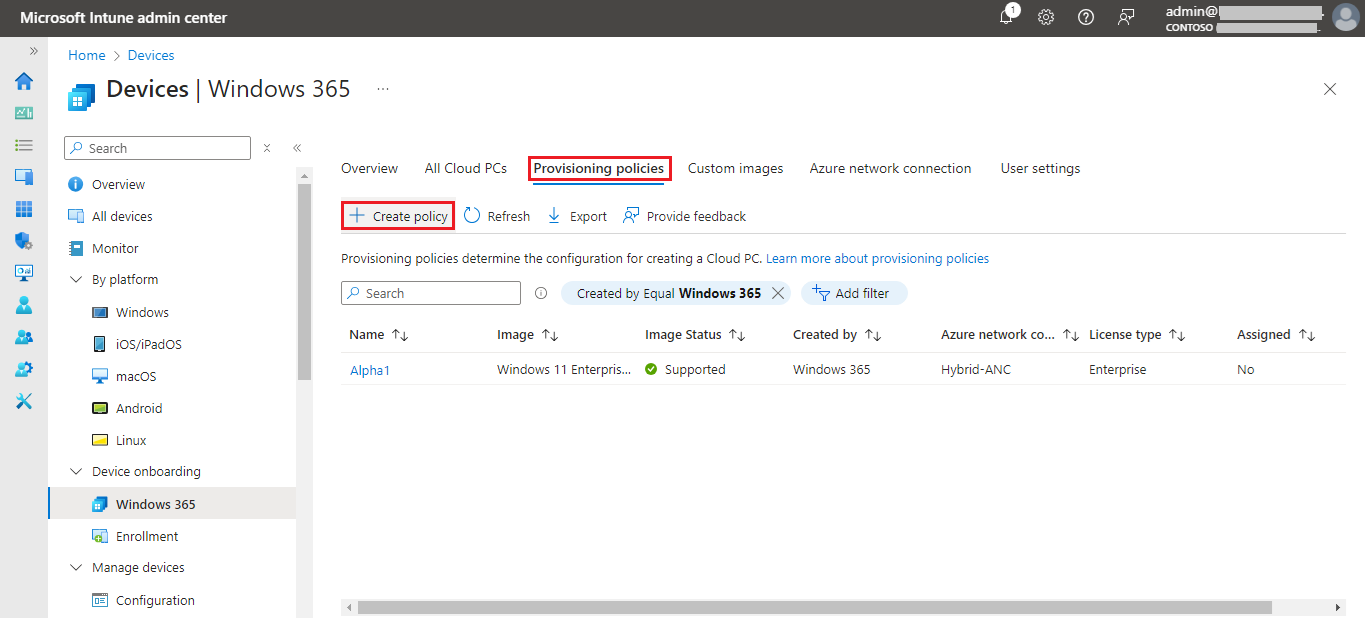This screenshot has height=618, width=1365.
Task: Click the info icon beside search
Action: pyautogui.click(x=541, y=293)
